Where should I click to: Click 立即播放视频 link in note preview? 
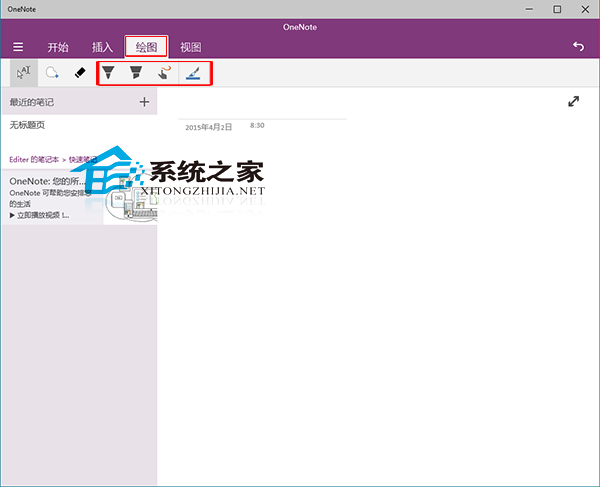(x=40, y=215)
